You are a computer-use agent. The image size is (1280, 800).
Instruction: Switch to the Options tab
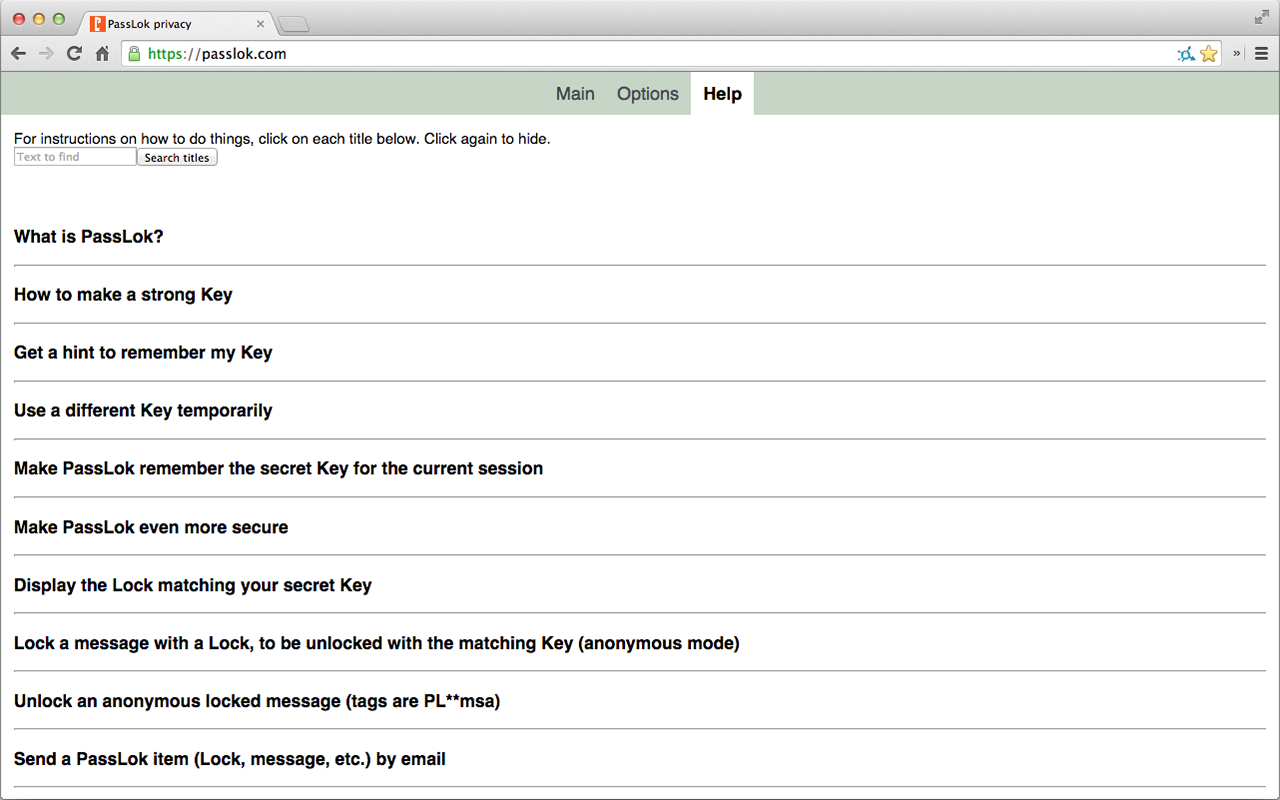coord(648,94)
